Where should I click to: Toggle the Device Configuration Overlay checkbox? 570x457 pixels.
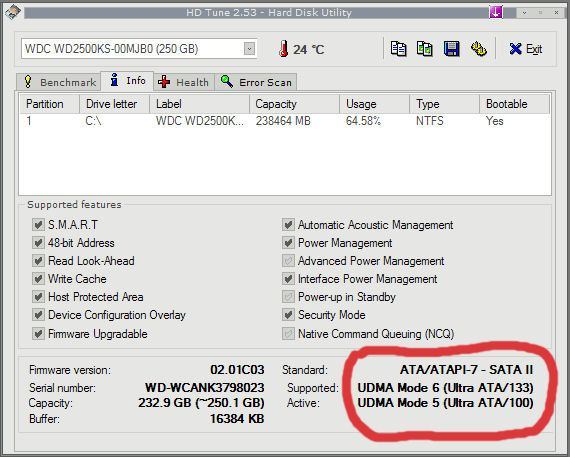(38, 315)
